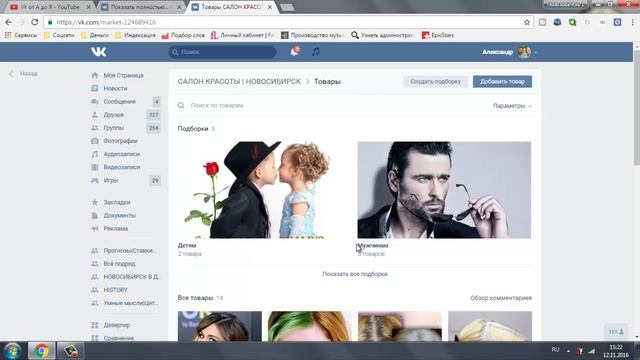Screen dimensions: 640x360
Task: Click the VK logo in header
Action: coord(98,52)
